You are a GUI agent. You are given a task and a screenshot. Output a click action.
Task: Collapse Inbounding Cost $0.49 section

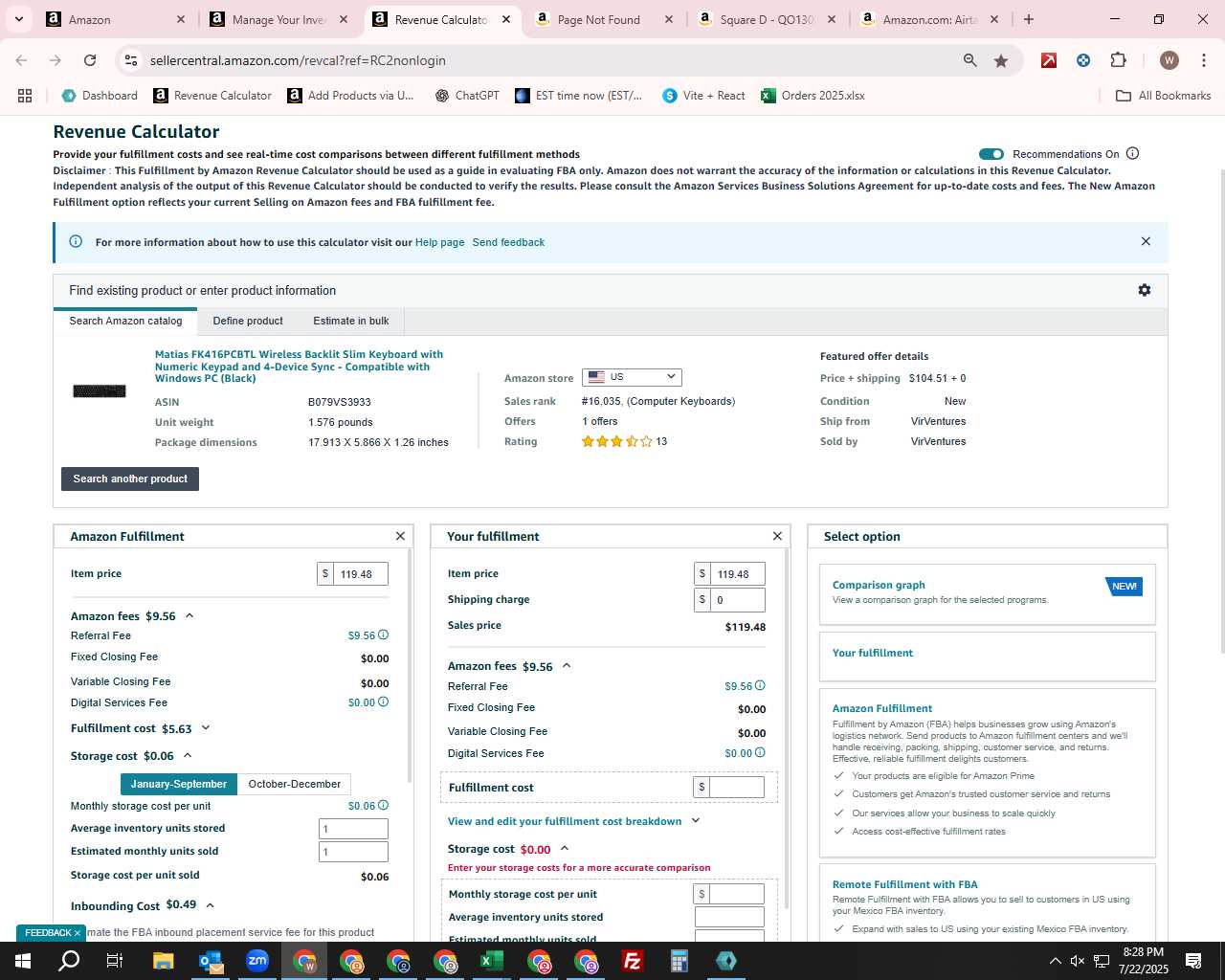click(210, 905)
